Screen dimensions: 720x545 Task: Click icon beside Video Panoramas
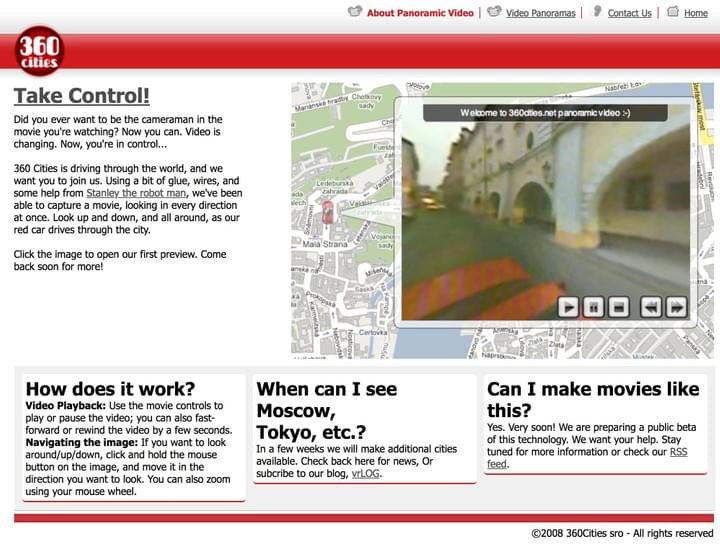494,11
